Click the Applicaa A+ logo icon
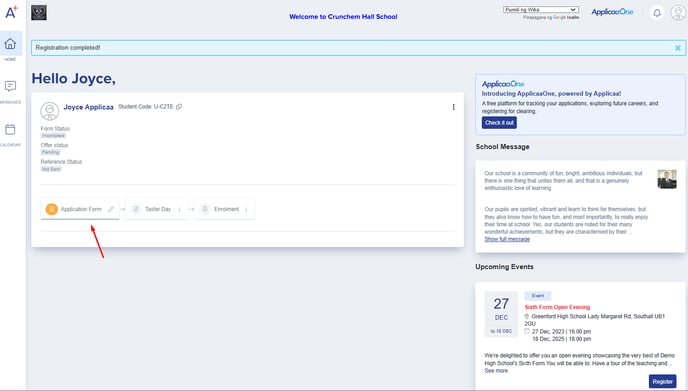 click(11, 12)
